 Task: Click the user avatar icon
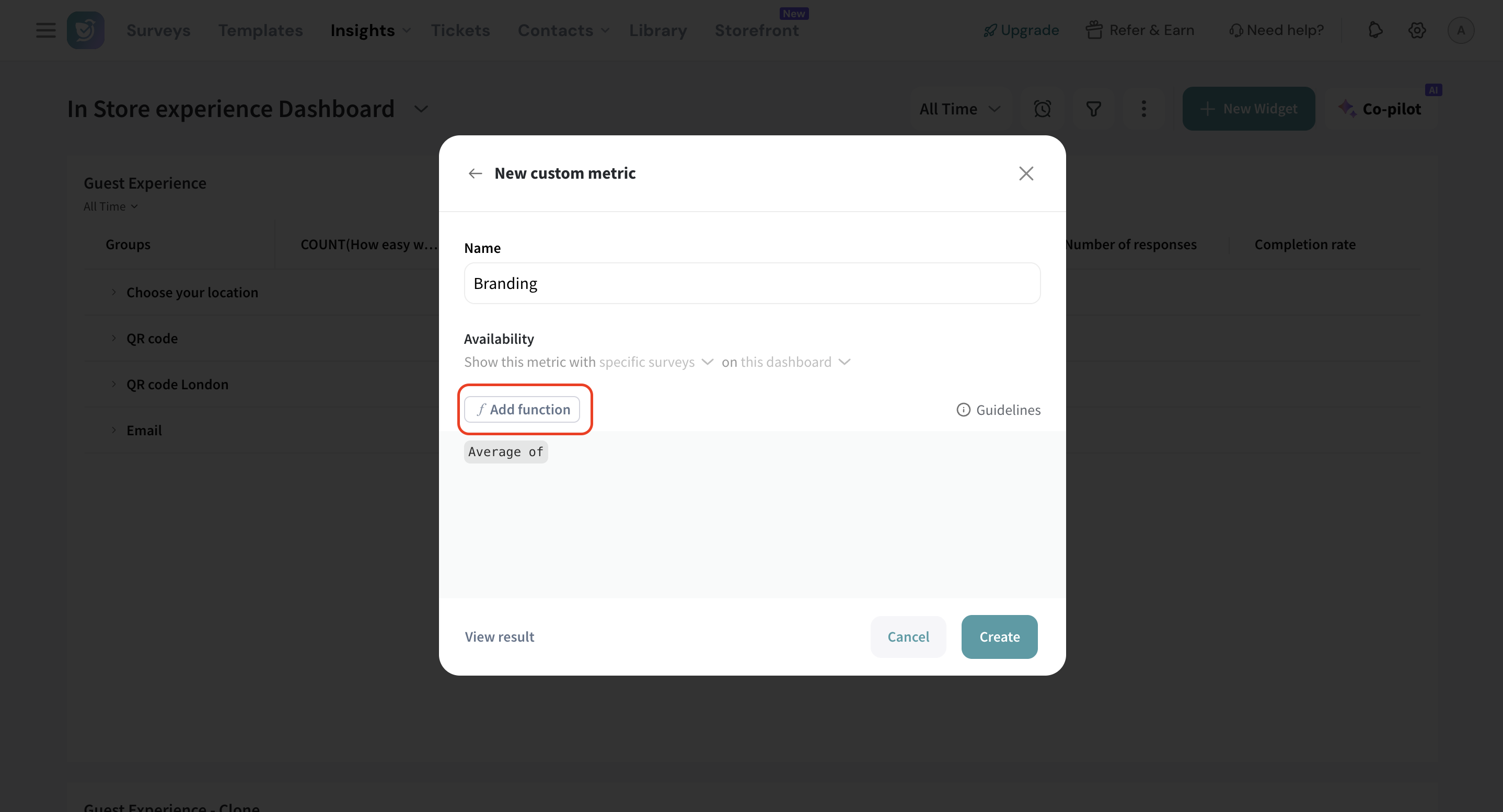tap(1460, 30)
